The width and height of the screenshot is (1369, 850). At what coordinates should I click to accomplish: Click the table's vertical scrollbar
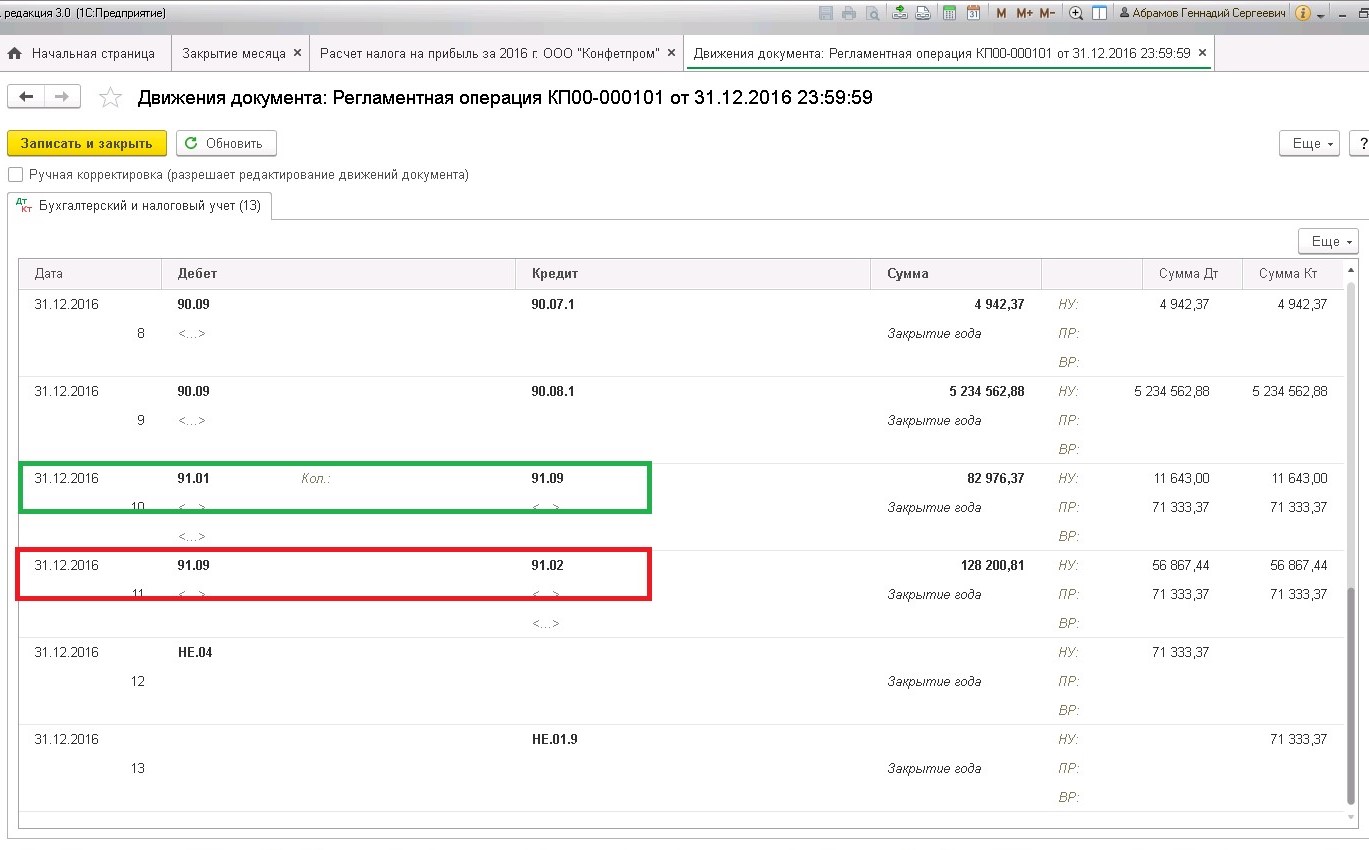point(1352,540)
